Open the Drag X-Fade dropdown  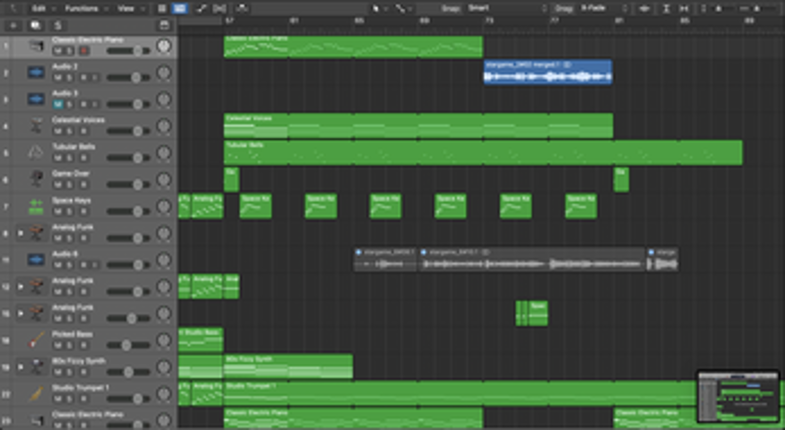(x=603, y=9)
